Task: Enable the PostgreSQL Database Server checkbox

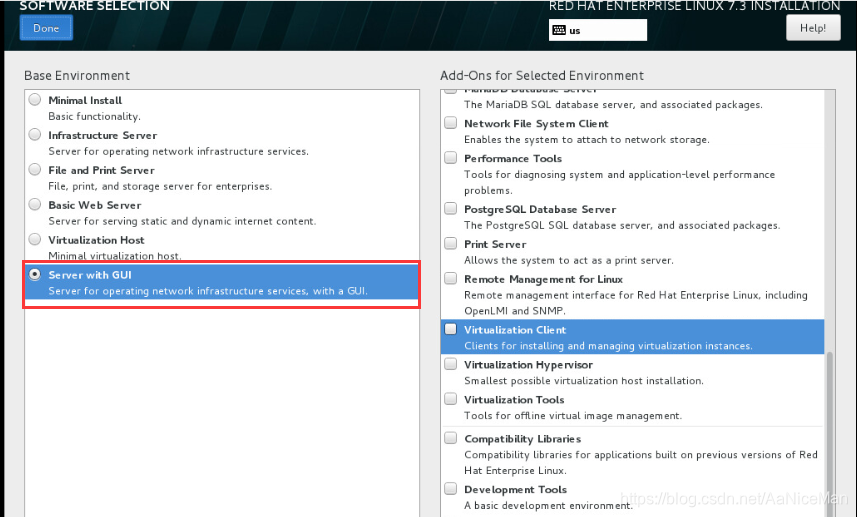Action: tap(450, 208)
